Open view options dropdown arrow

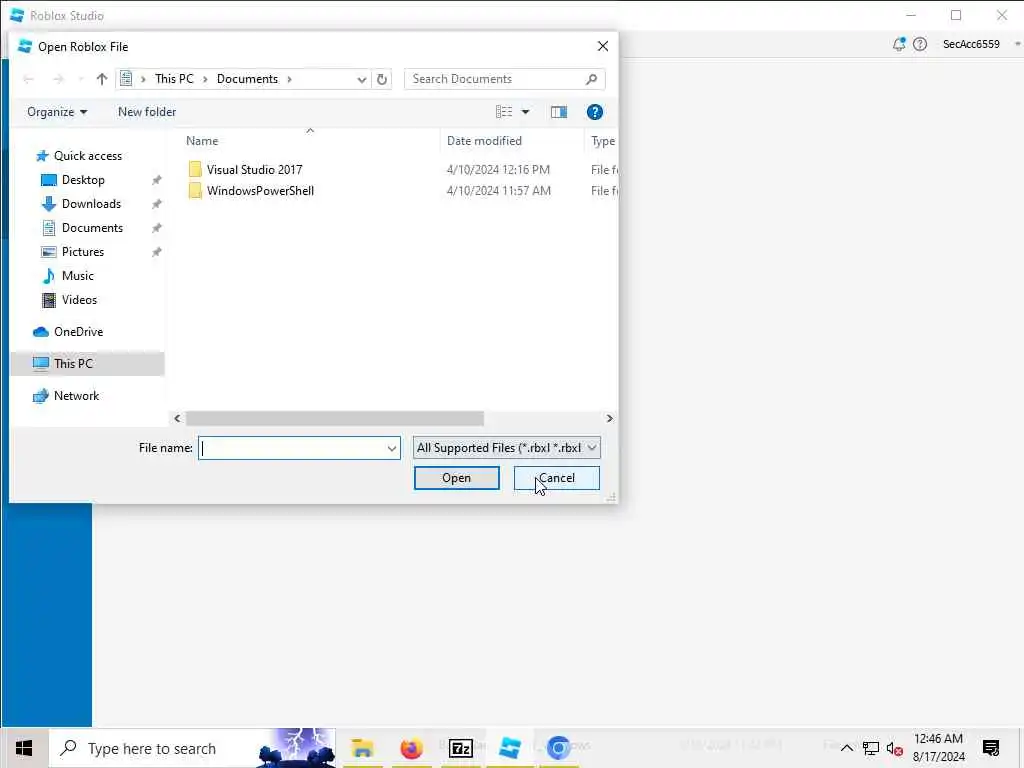pos(525,112)
